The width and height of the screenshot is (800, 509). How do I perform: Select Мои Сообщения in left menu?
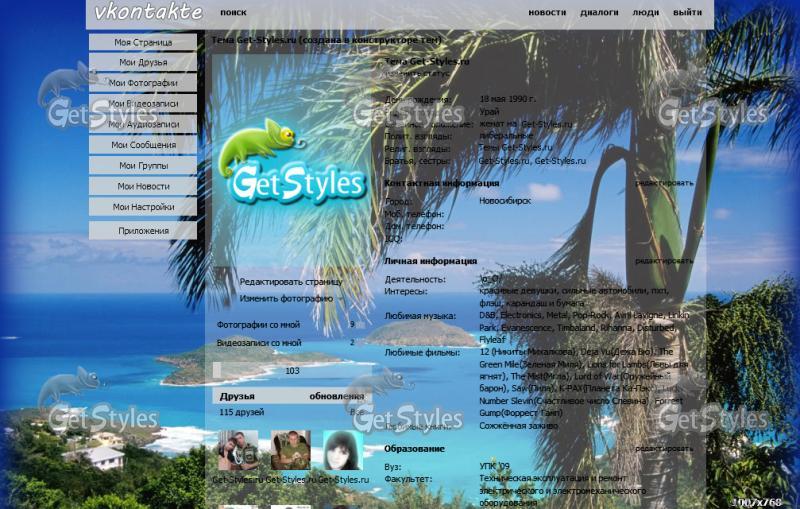coord(143,145)
